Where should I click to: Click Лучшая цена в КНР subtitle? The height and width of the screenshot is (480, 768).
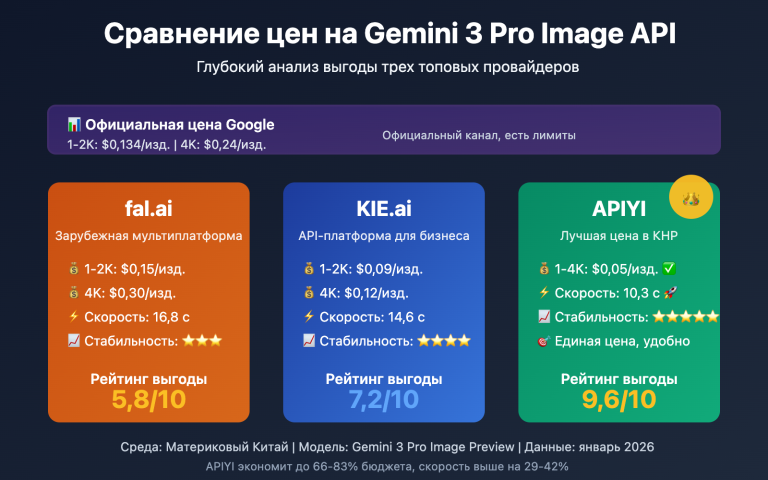tap(619, 236)
